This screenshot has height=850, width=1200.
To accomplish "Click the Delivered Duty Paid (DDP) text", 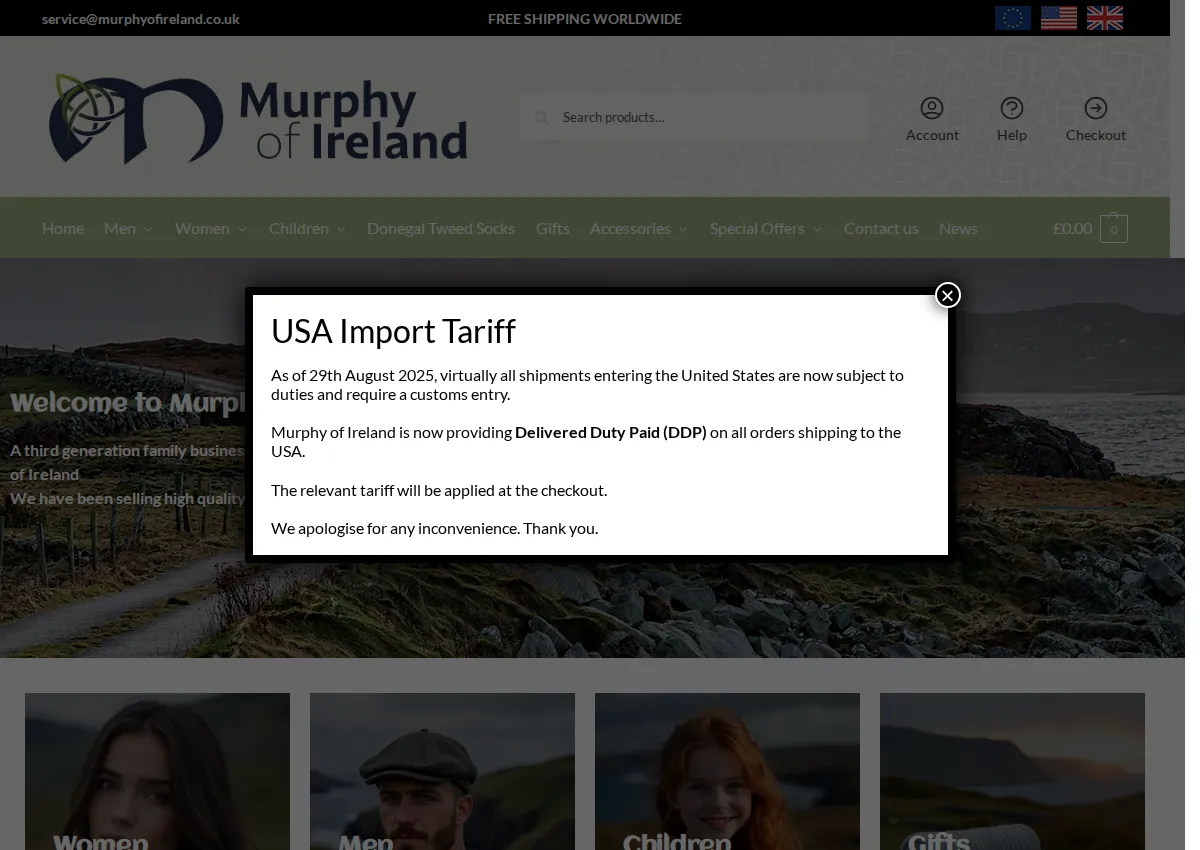I will point(611,432).
